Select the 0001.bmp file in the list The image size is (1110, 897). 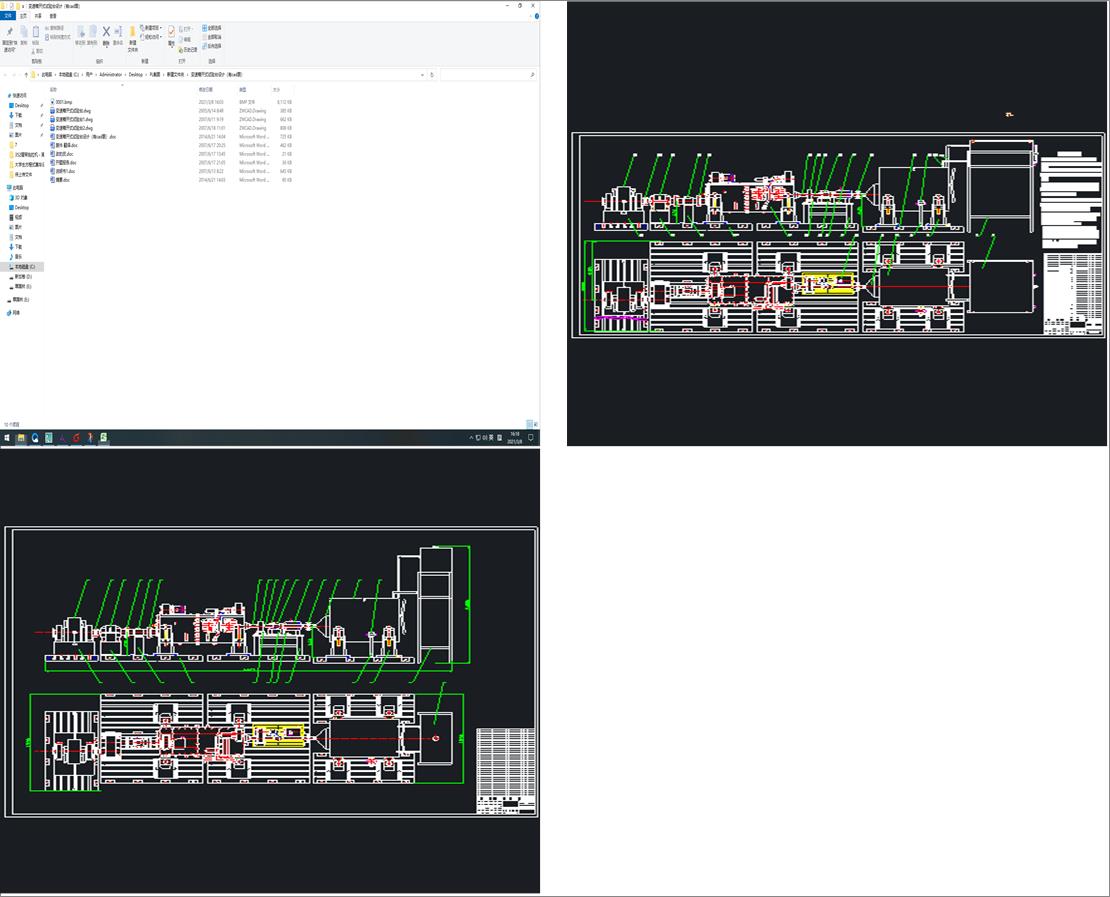pyautogui.click(x=64, y=102)
